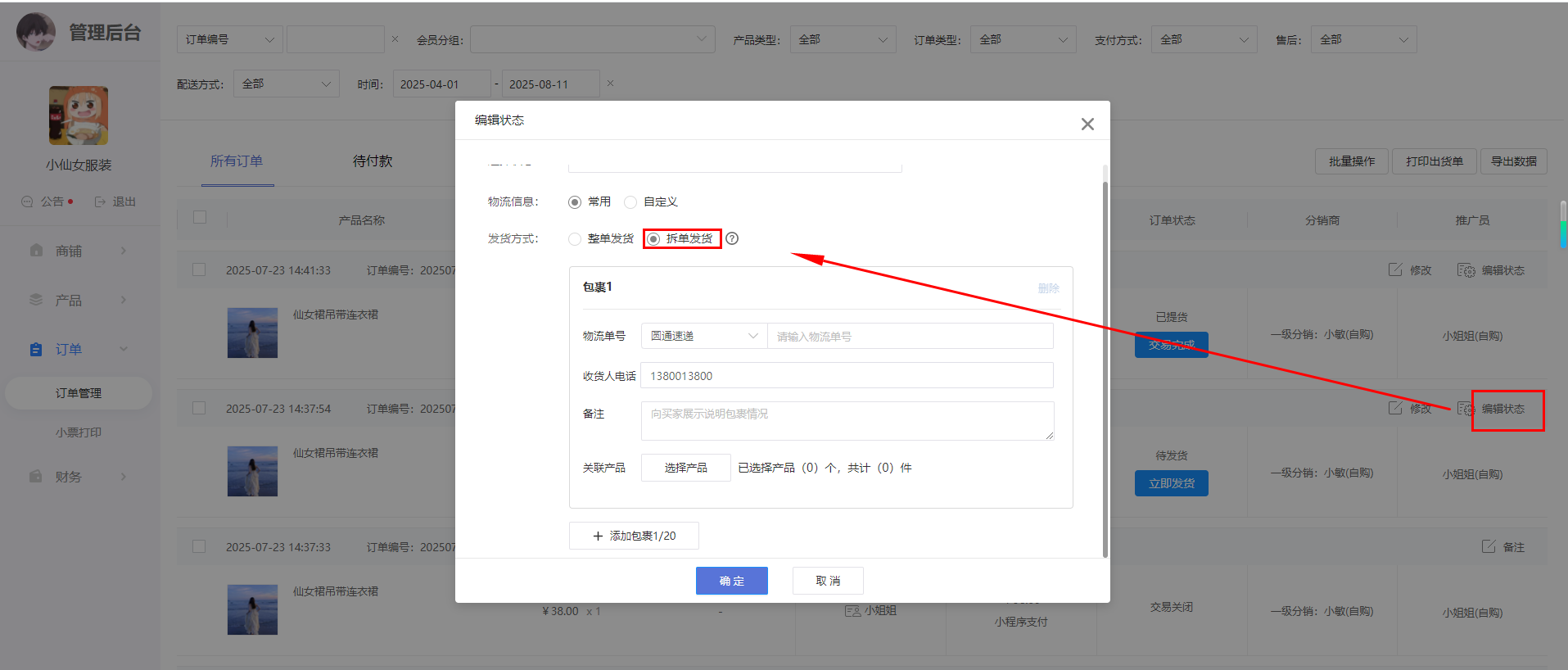Click the 退出 logout icon
1568x670 pixels.
[x=101, y=201]
